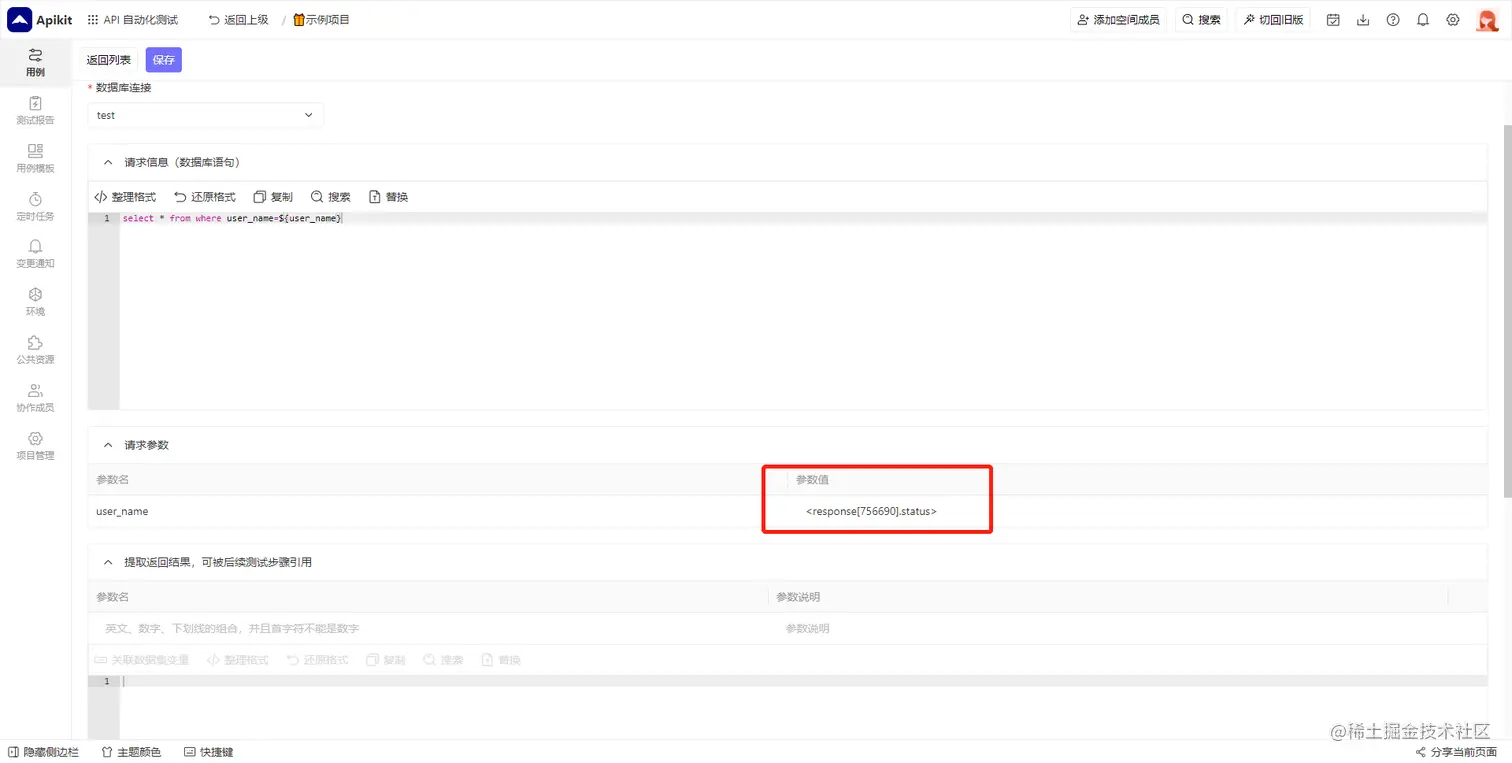Click 还原格式 in the lower editor toolbar
1512x763 pixels.
click(x=317, y=660)
